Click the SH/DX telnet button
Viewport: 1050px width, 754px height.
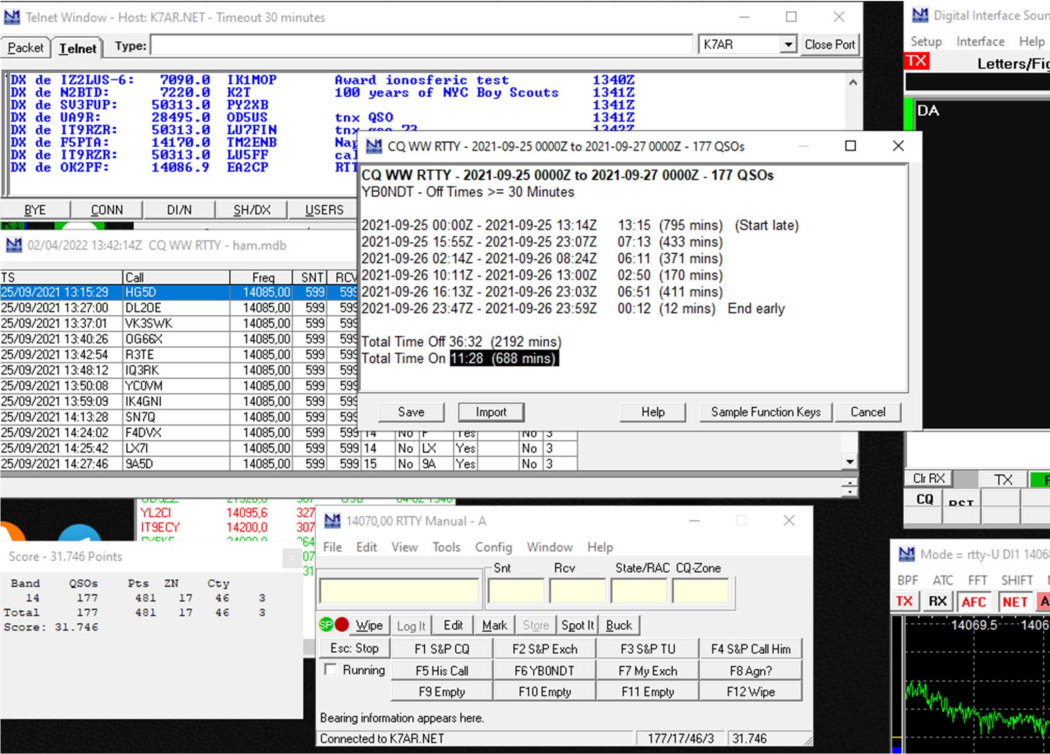click(x=251, y=210)
